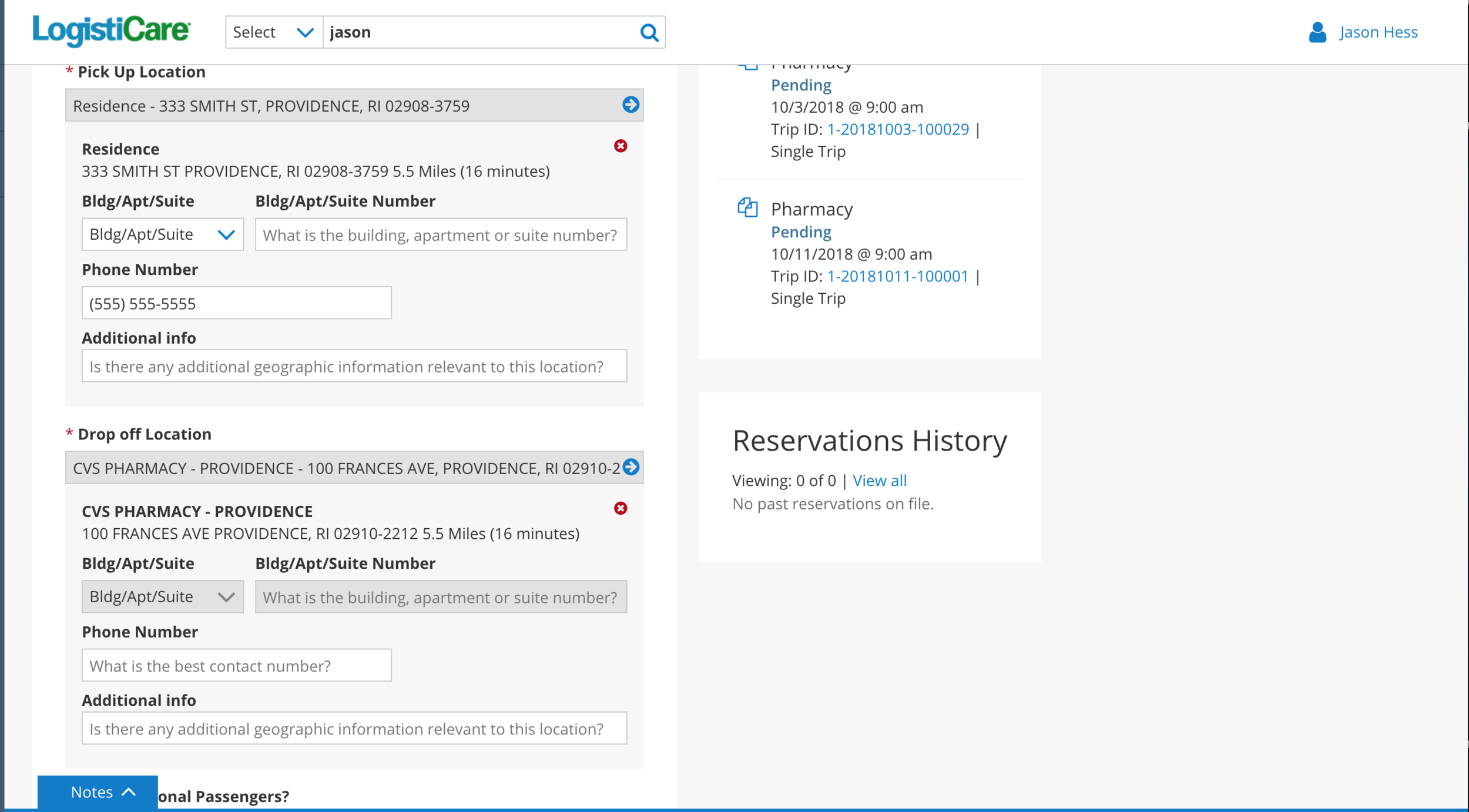This screenshot has height=812, width=1469.
Task: Click the search magnifier icon
Action: (x=649, y=32)
